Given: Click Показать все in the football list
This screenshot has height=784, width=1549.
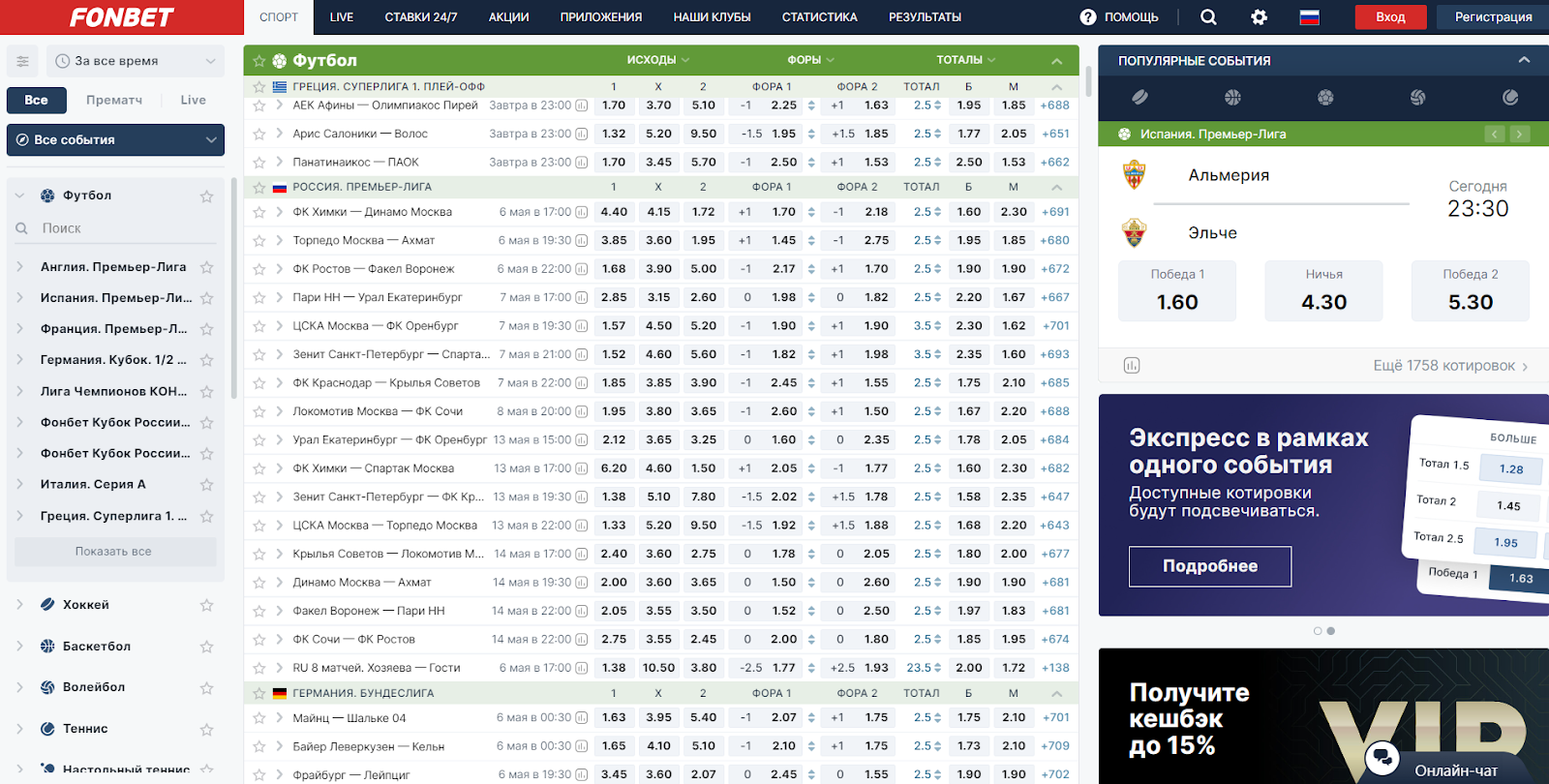Looking at the screenshot, I should point(114,552).
